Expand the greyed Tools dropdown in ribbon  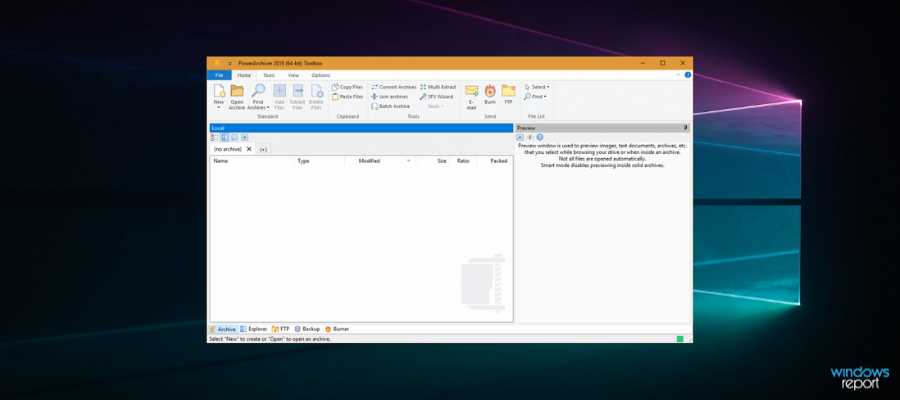pyautogui.click(x=436, y=106)
